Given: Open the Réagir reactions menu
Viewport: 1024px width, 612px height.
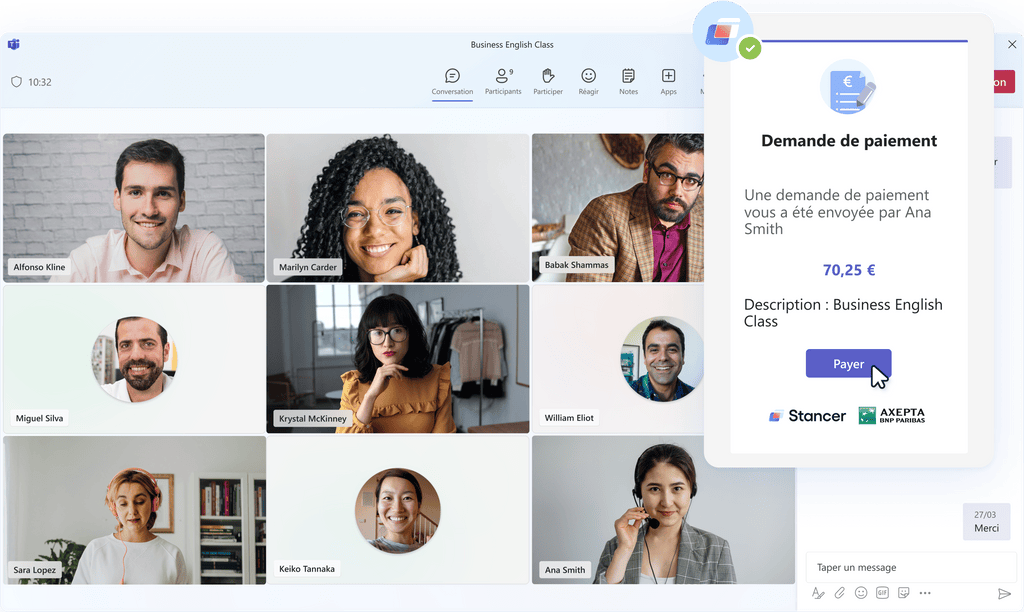Looking at the screenshot, I should pos(588,81).
